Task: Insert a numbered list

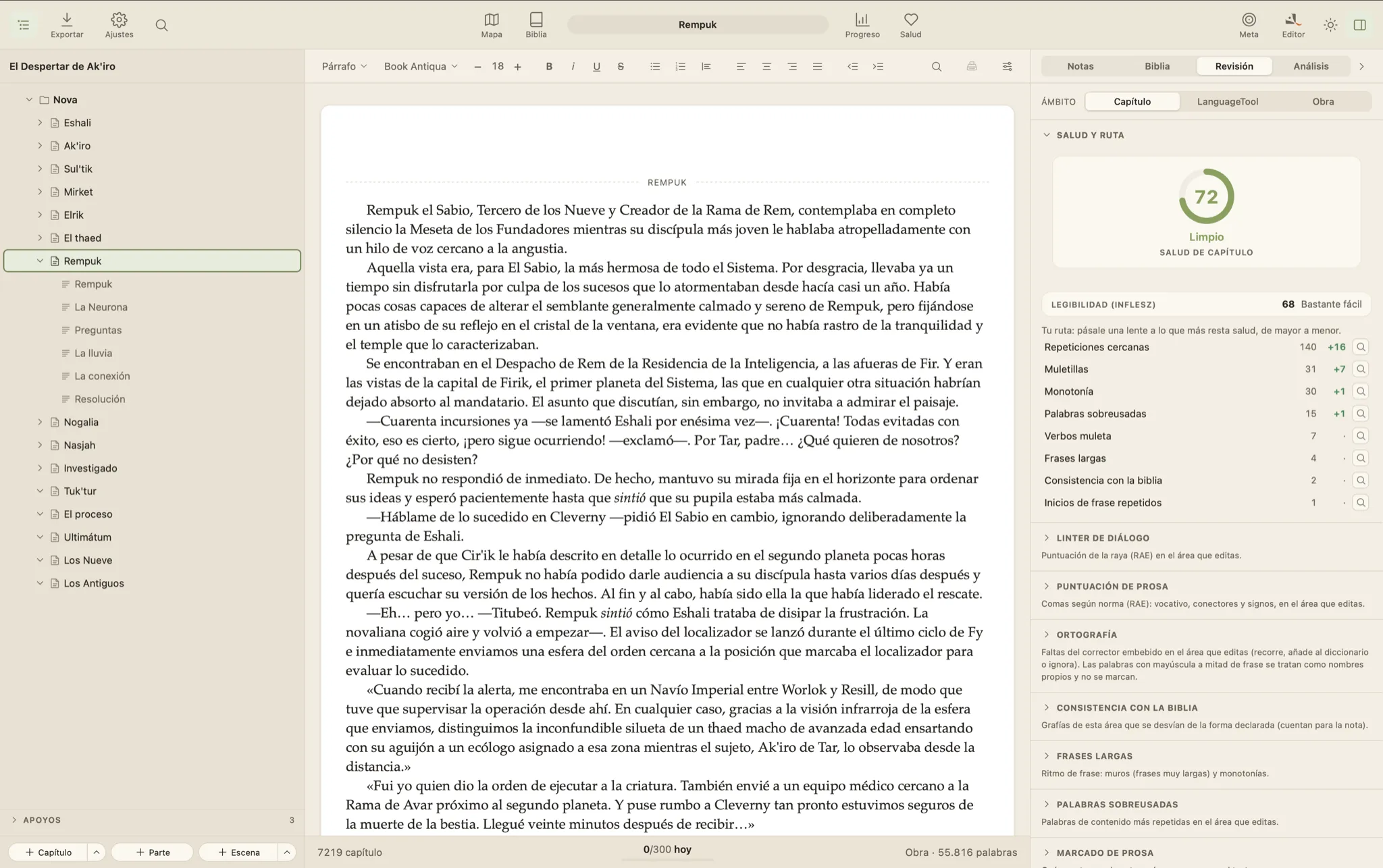Action: point(680,66)
